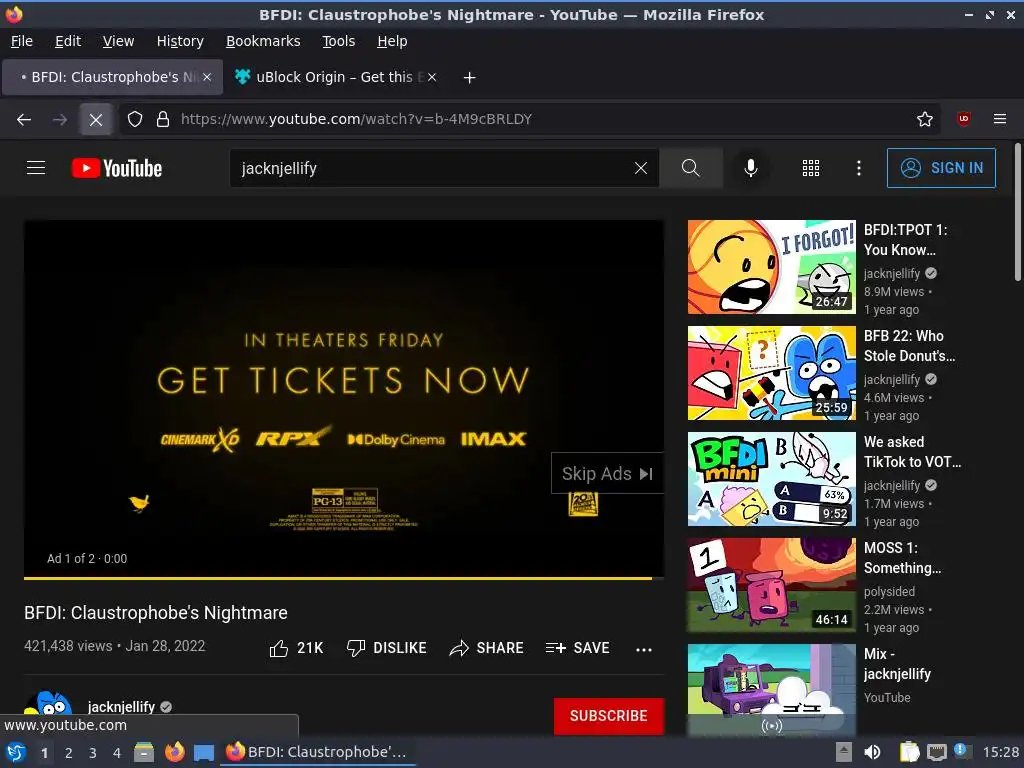This screenshot has height=768, width=1024.
Task: Open the File menu
Action: tap(22, 41)
